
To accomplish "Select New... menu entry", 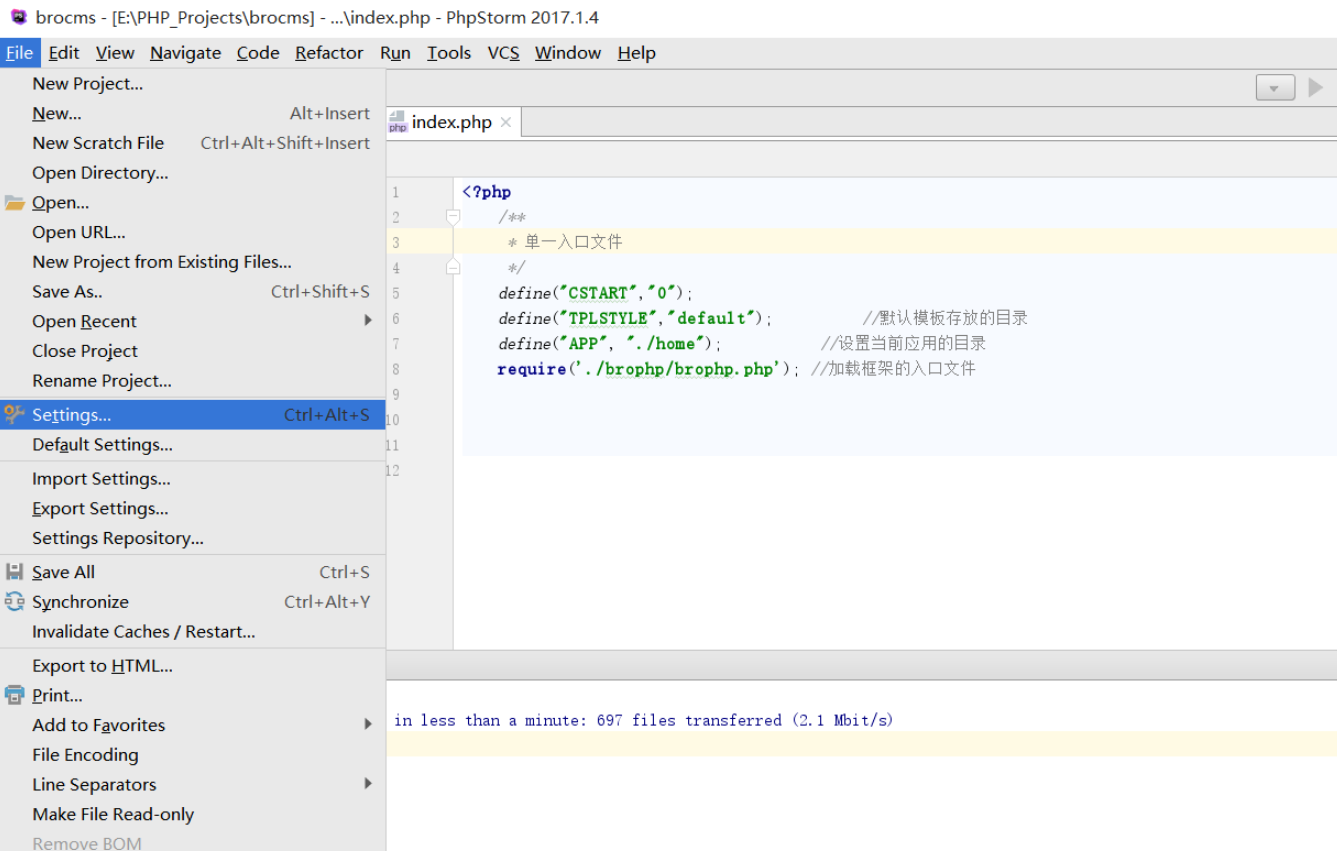I will click(x=192, y=114).
